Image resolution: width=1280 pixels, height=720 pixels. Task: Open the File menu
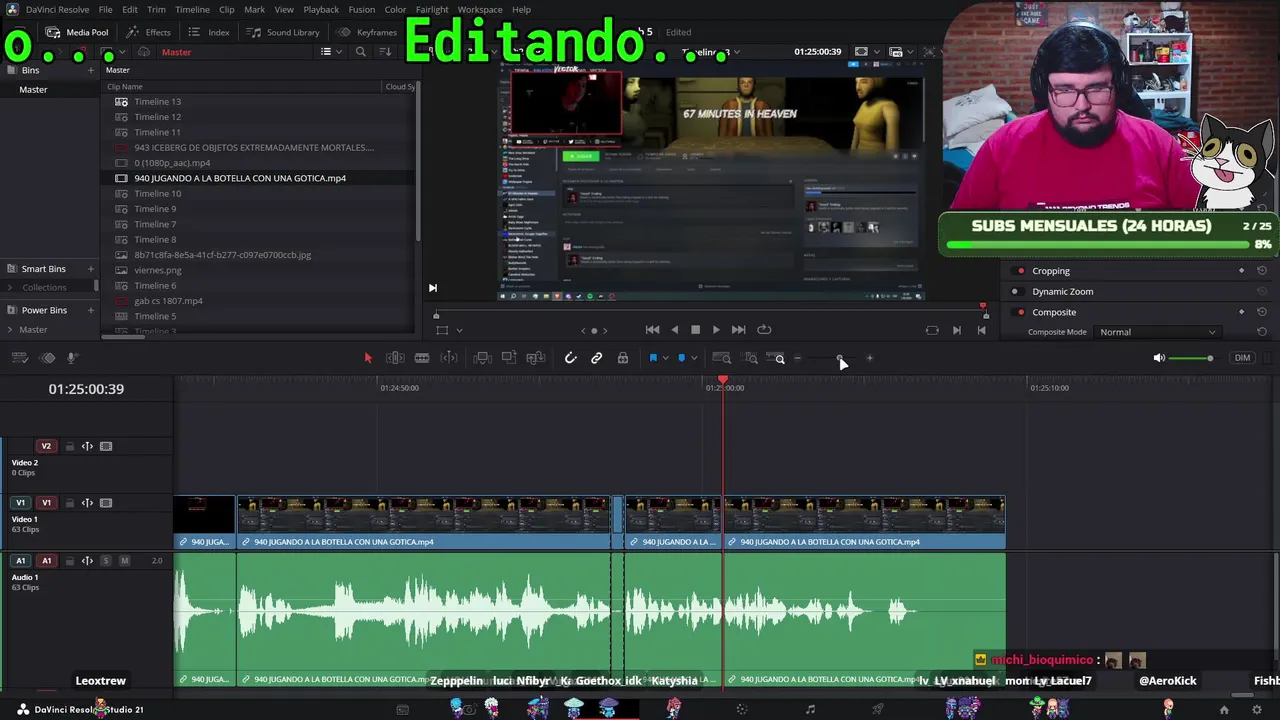pos(105,10)
